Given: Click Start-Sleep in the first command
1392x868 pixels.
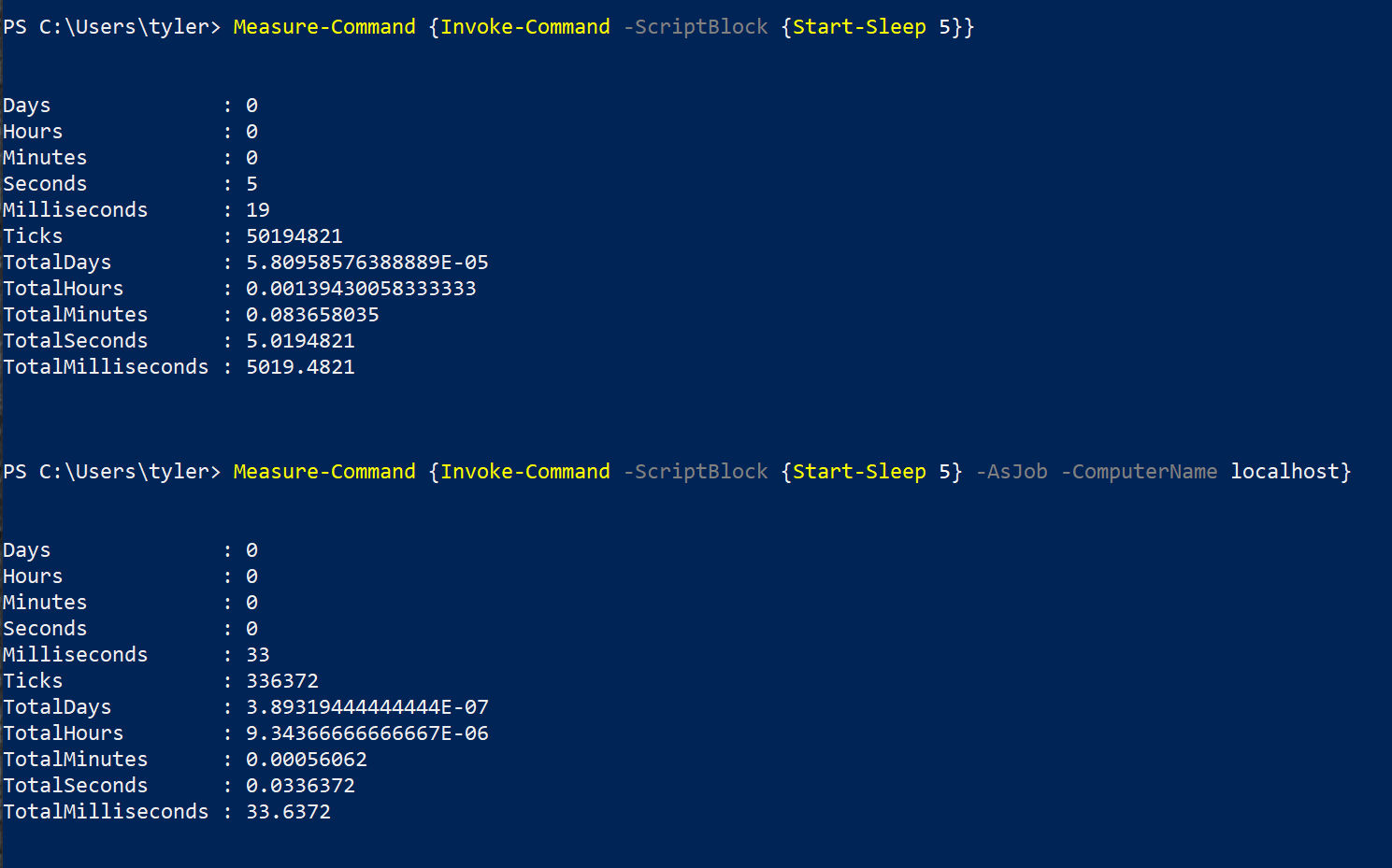Looking at the screenshot, I should [859, 27].
